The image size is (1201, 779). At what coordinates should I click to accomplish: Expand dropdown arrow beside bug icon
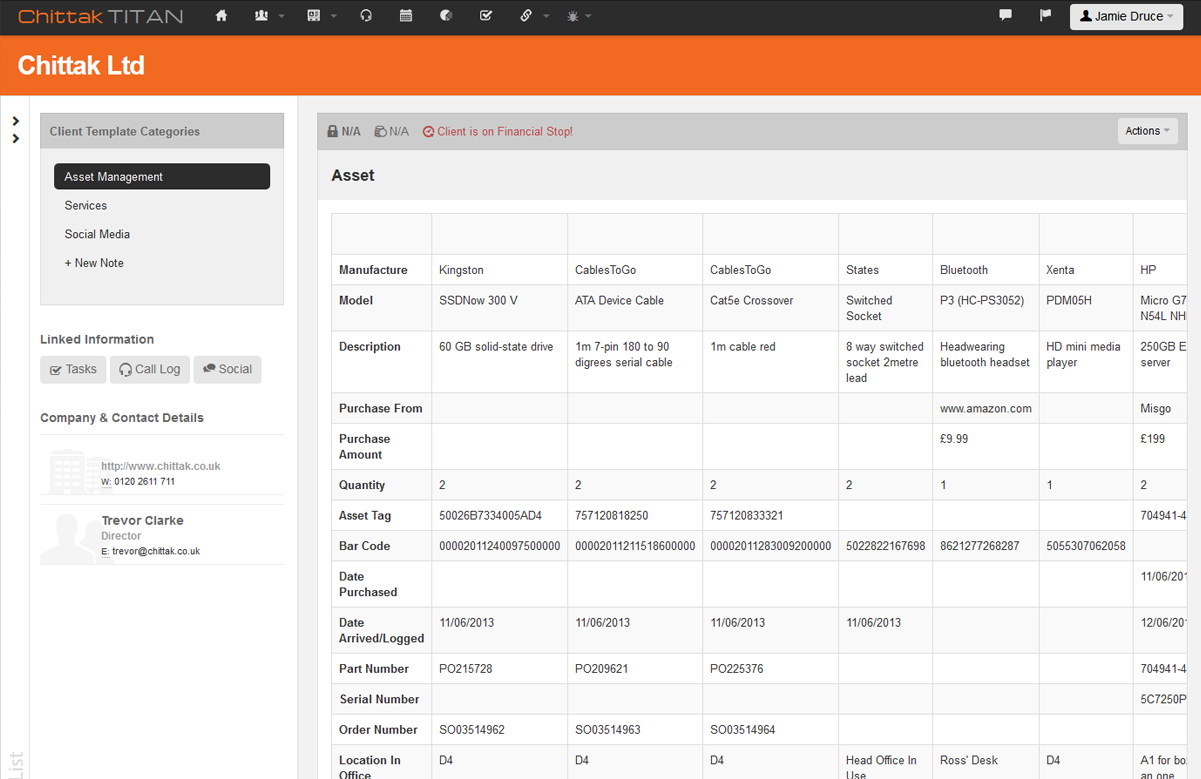pyautogui.click(x=588, y=17)
